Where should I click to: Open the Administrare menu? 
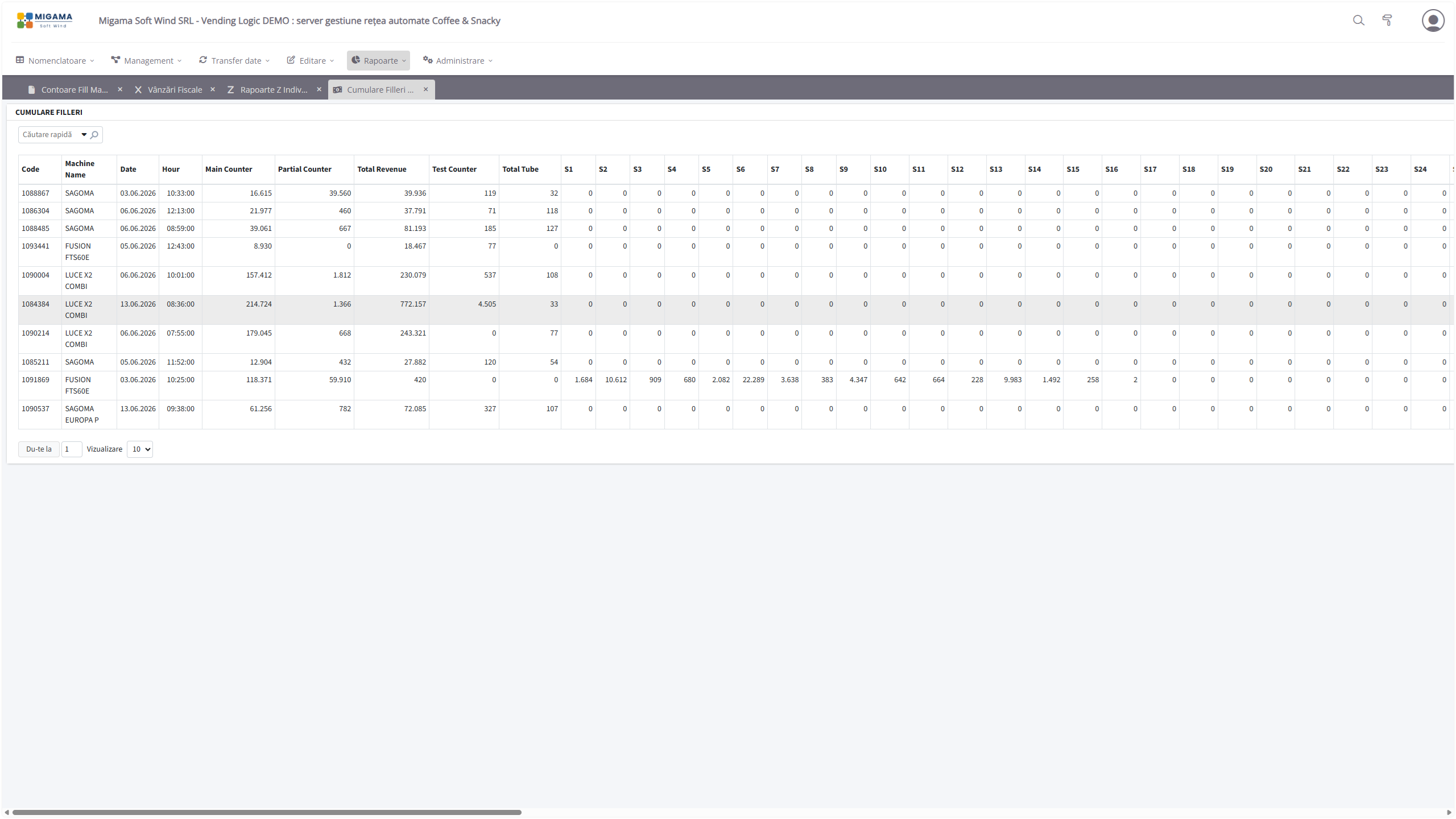click(x=458, y=60)
